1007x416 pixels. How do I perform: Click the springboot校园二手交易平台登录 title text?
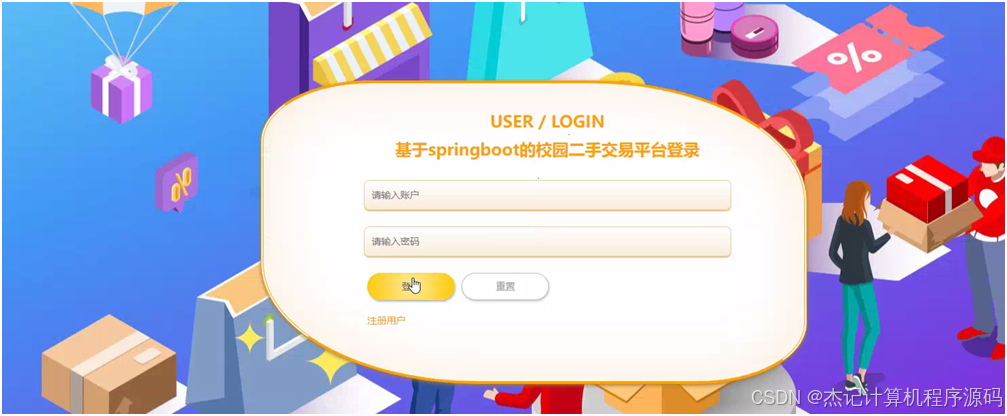coord(547,151)
